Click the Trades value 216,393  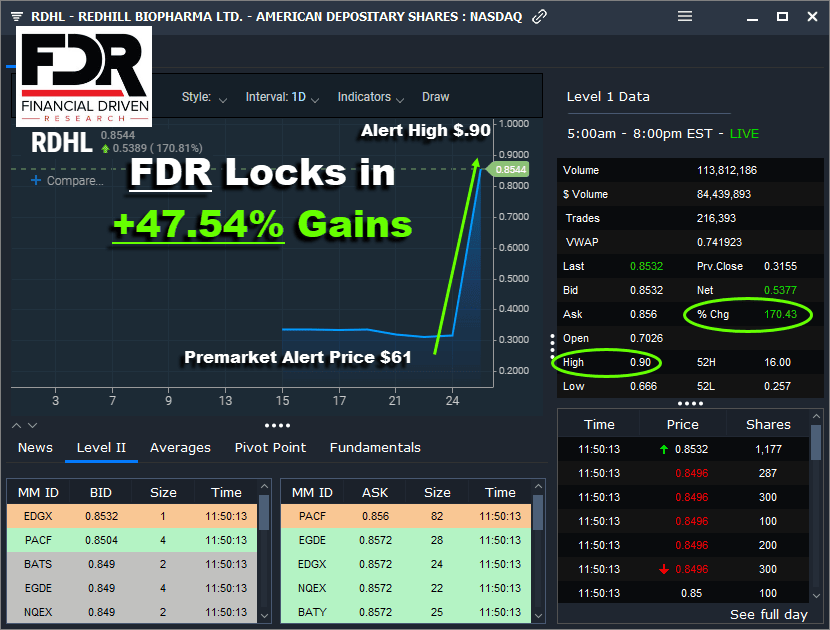[x=716, y=218]
